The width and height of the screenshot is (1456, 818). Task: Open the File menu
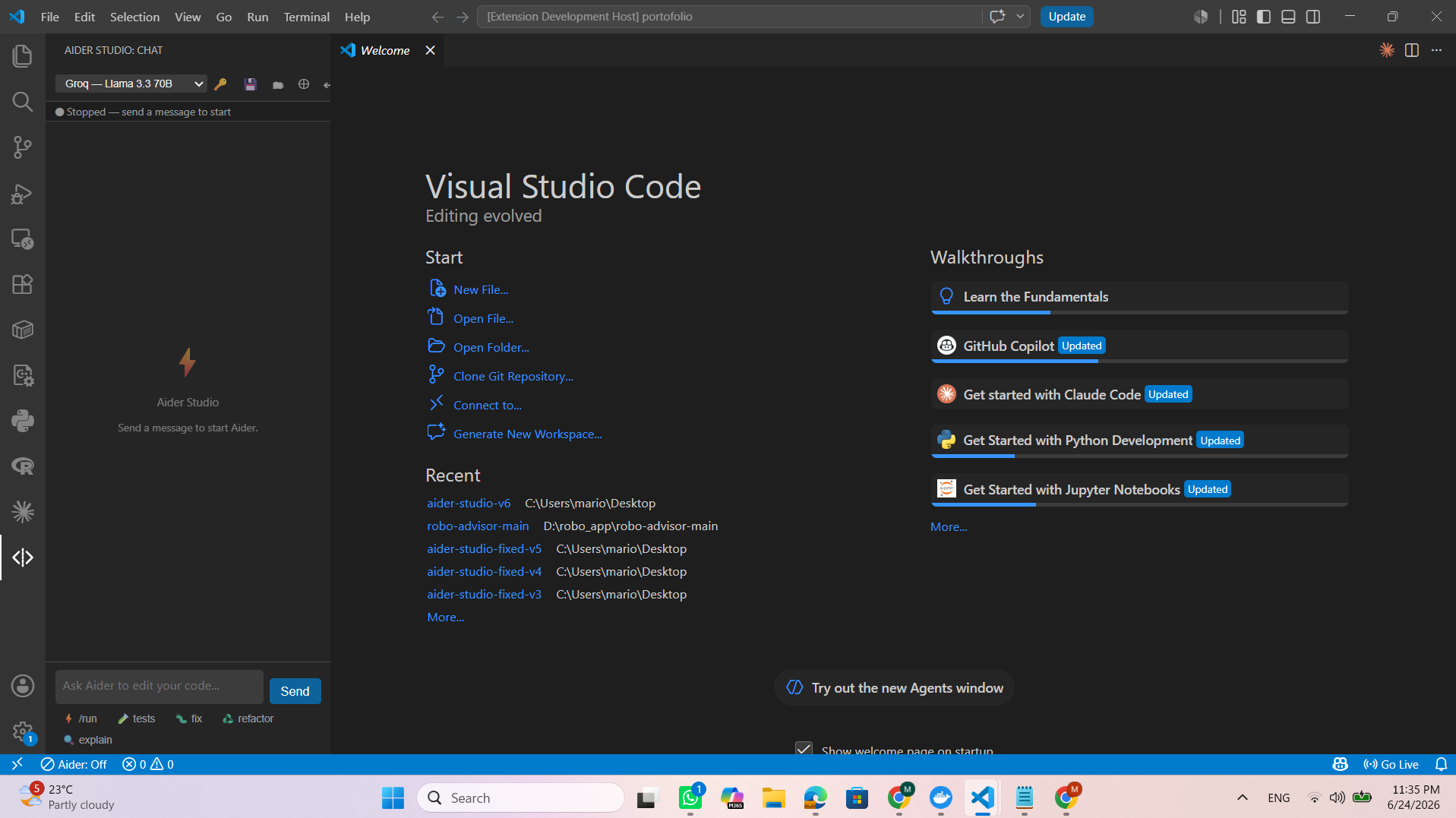click(x=50, y=17)
